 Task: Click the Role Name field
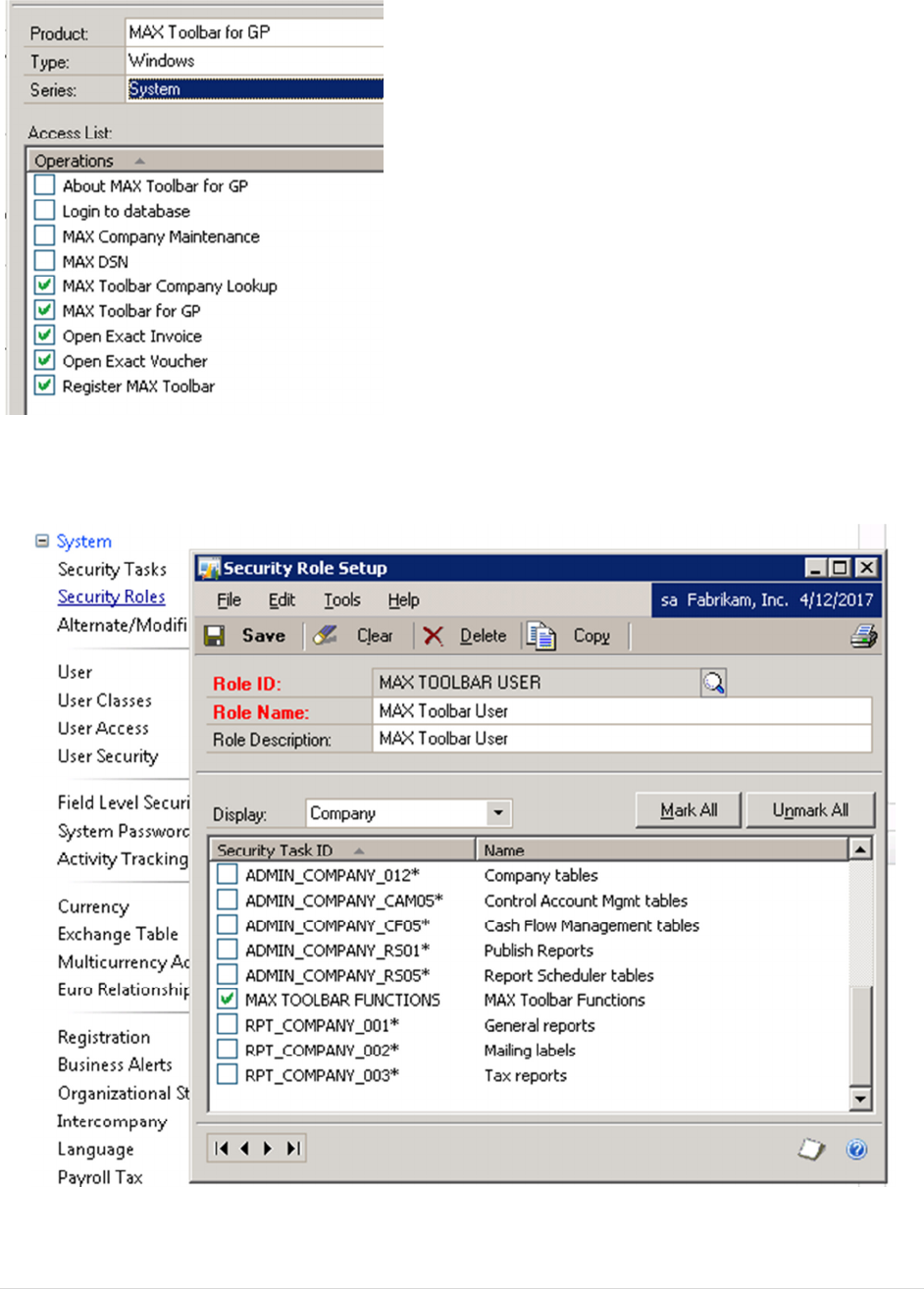coord(622,711)
